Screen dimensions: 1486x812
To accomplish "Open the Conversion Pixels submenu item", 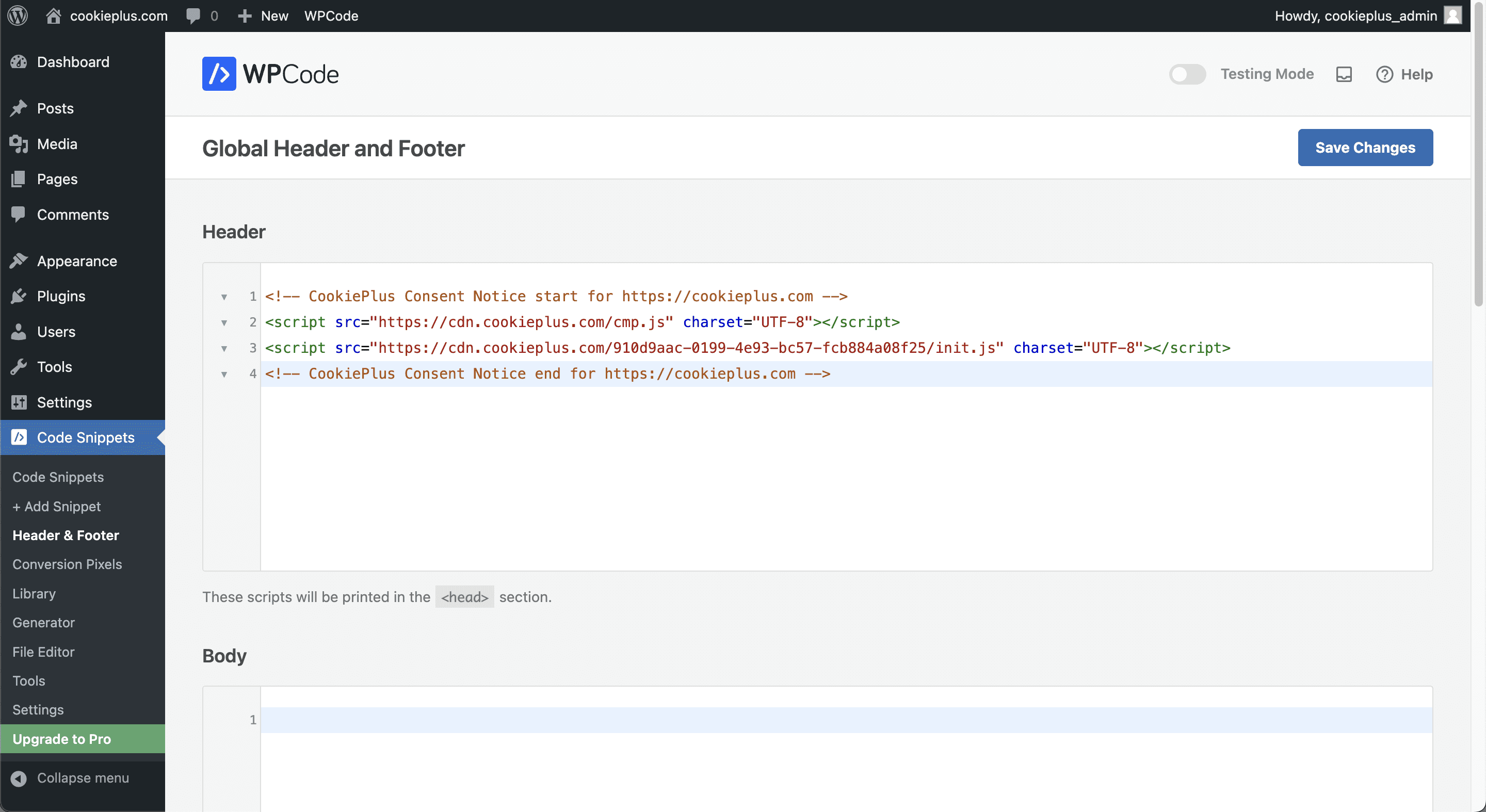I will click(x=68, y=564).
